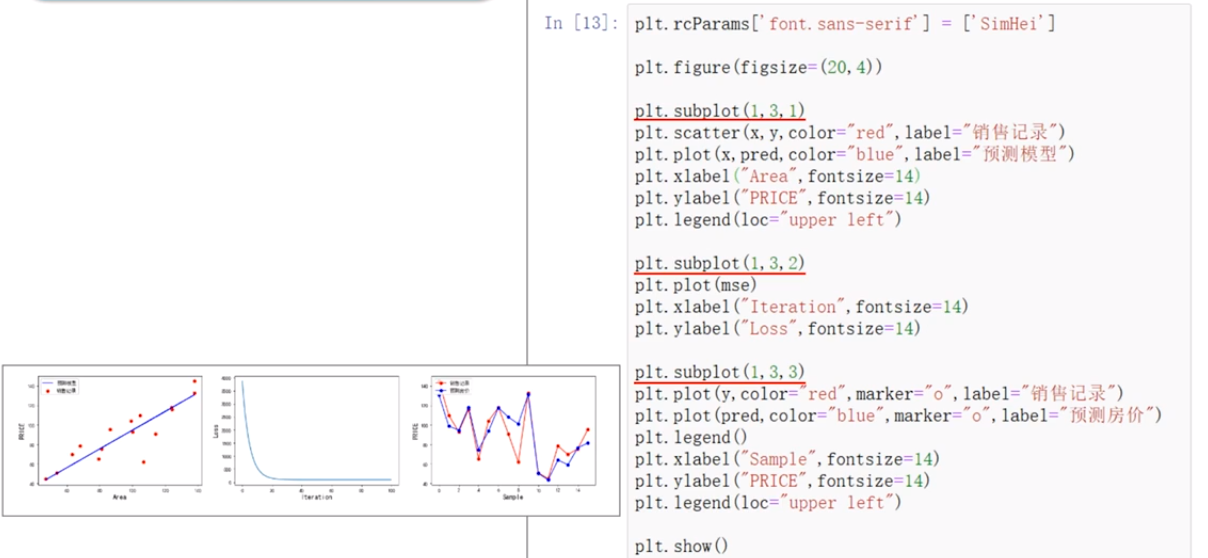Click the plt.xlabel("Sample",fontsize=14) line
Screen dimensions: 1208x558
788,459
